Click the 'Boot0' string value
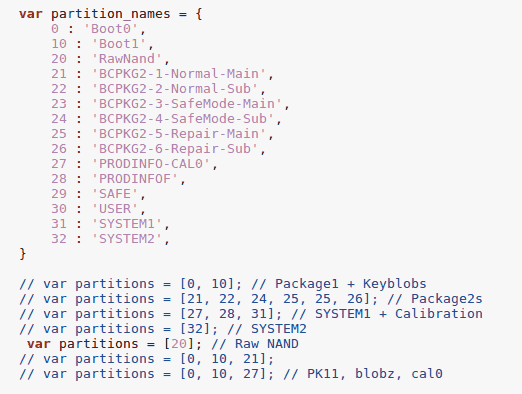 click(111, 29)
